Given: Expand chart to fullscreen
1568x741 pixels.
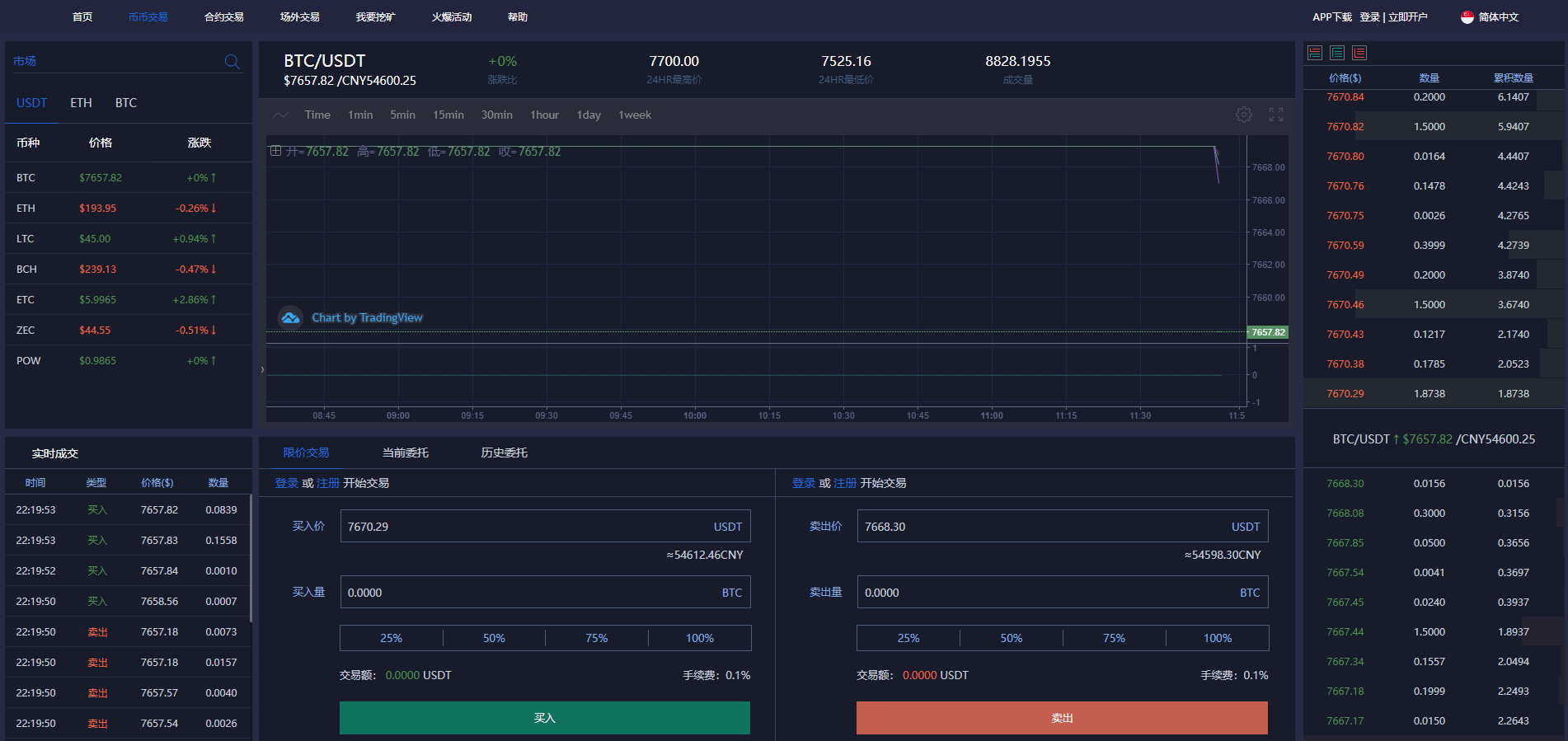Looking at the screenshot, I should pos(1275,115).
